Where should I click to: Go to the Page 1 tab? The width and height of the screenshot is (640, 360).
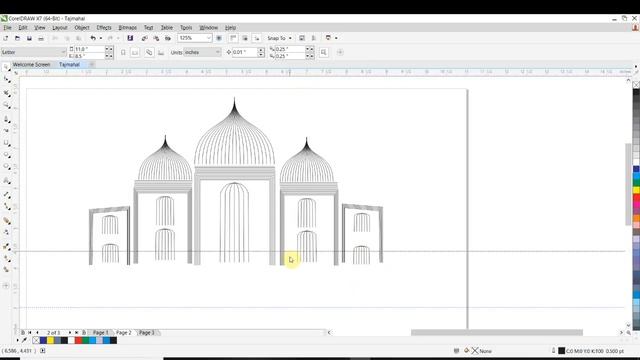(101, 333)
